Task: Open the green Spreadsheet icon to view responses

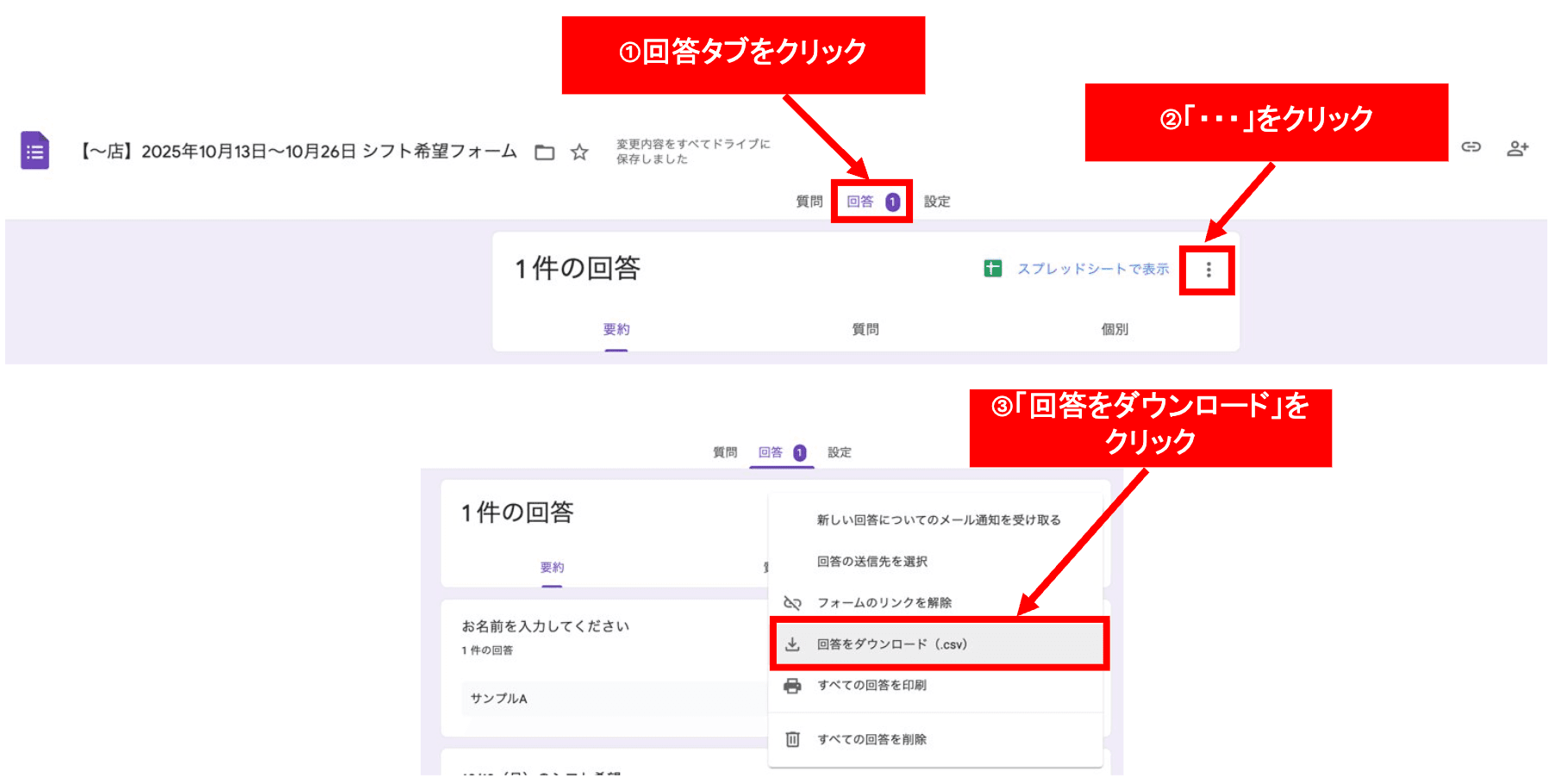Action: pos(995,268)
